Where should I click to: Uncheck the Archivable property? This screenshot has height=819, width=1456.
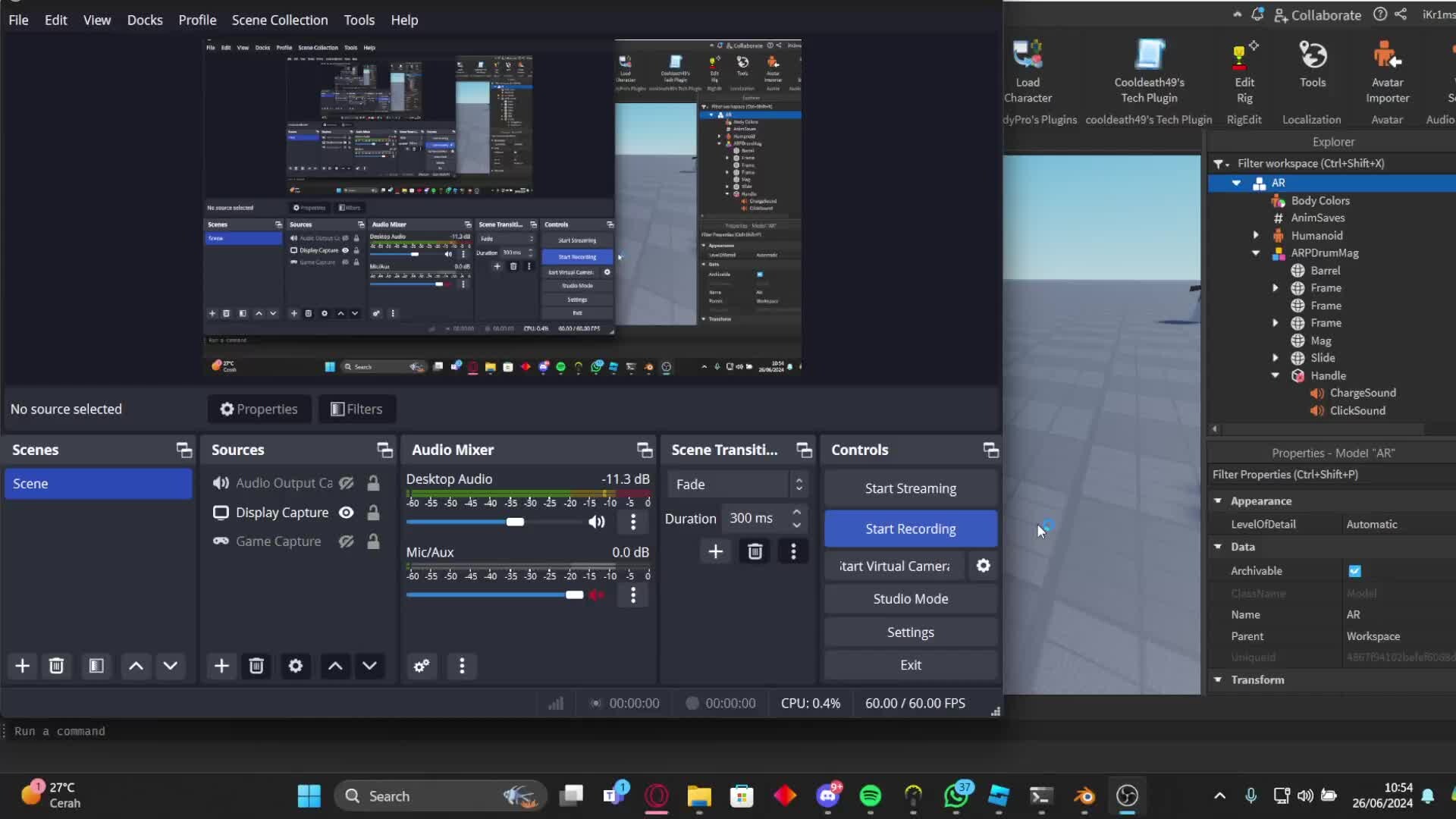click(x=1354, y=570)
